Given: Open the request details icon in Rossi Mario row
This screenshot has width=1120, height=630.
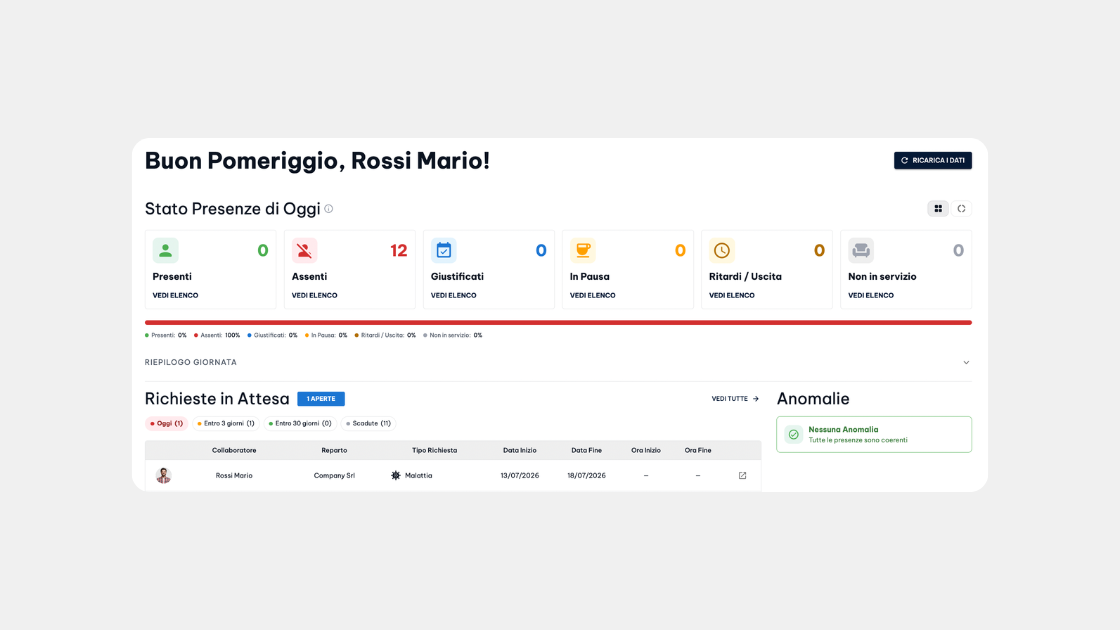Looking at the screenshot, I should tap(742, 475).
